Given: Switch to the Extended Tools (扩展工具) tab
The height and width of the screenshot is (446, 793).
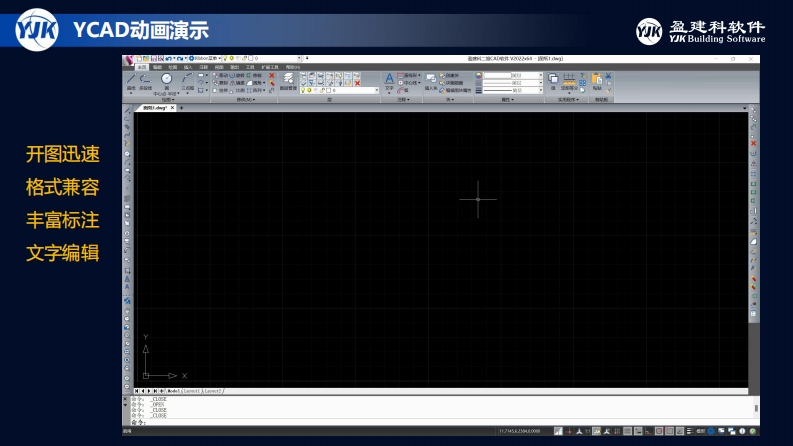Looking at the screenshot, I should pos(270,67).
